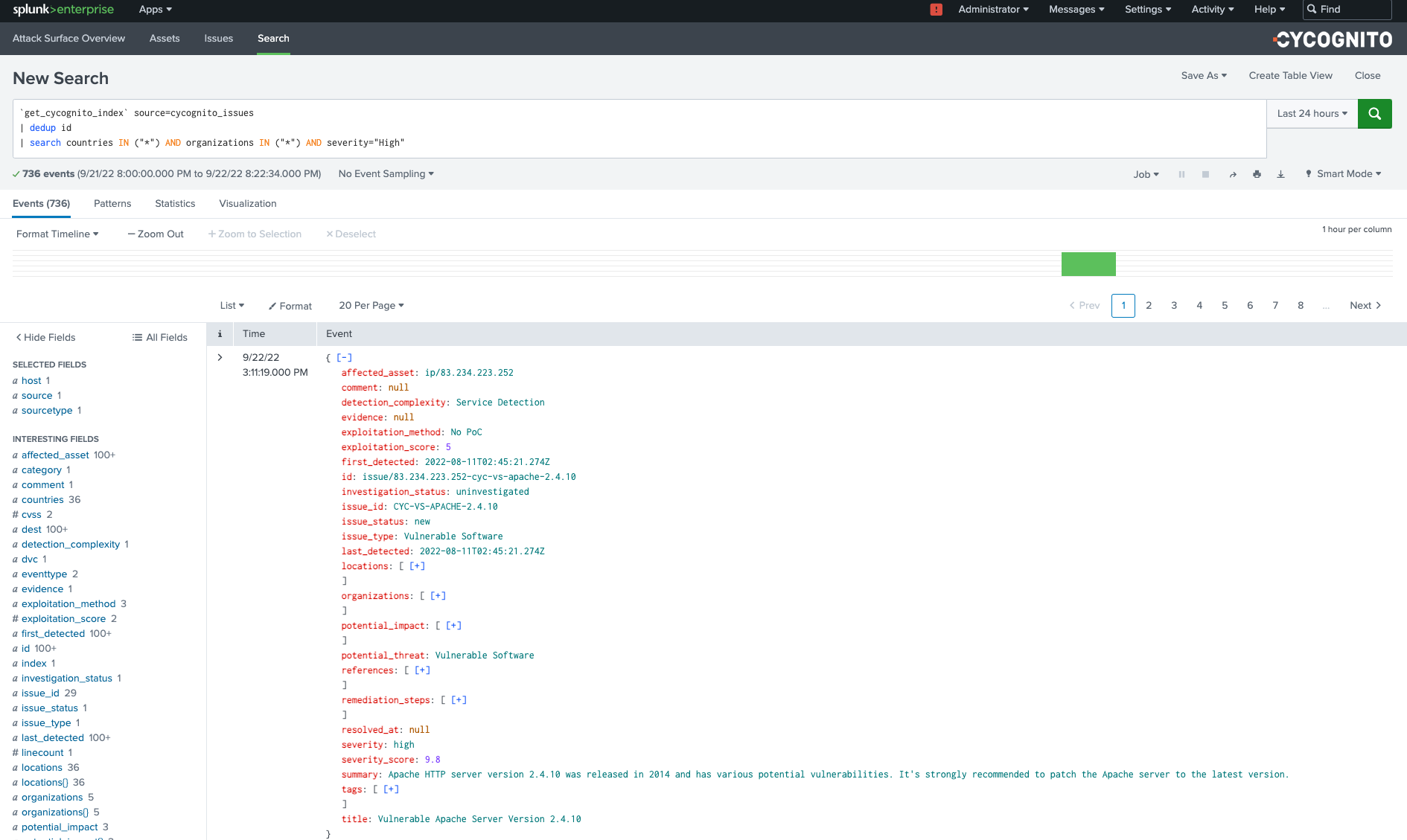Select the sourcetype field
This screenshot has width=1407, height=840.
click(x=47, y=411)
